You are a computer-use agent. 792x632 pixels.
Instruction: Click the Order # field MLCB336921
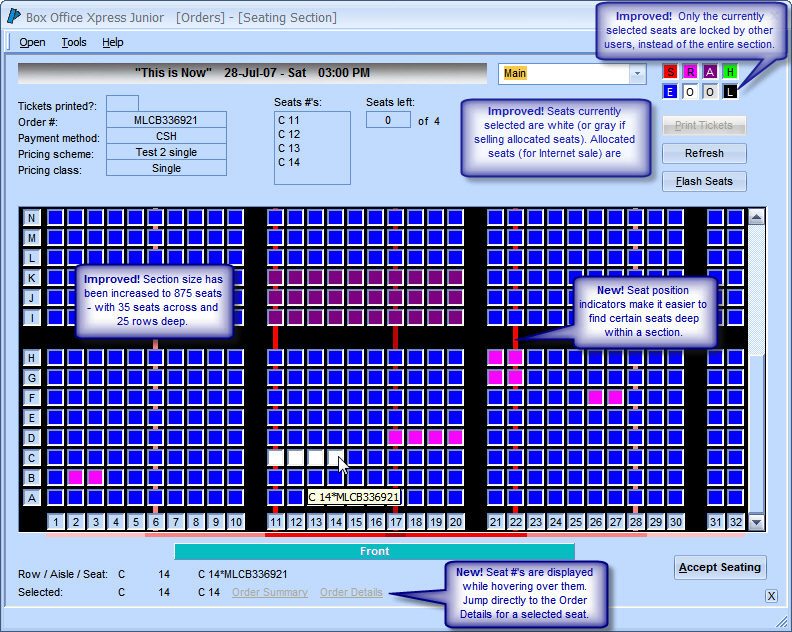(166, 120)
